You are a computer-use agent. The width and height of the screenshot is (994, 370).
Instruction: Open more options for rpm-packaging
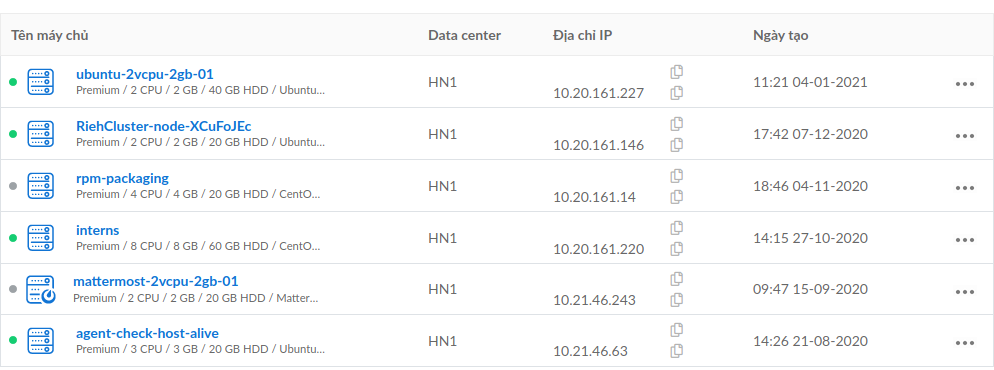964,188
